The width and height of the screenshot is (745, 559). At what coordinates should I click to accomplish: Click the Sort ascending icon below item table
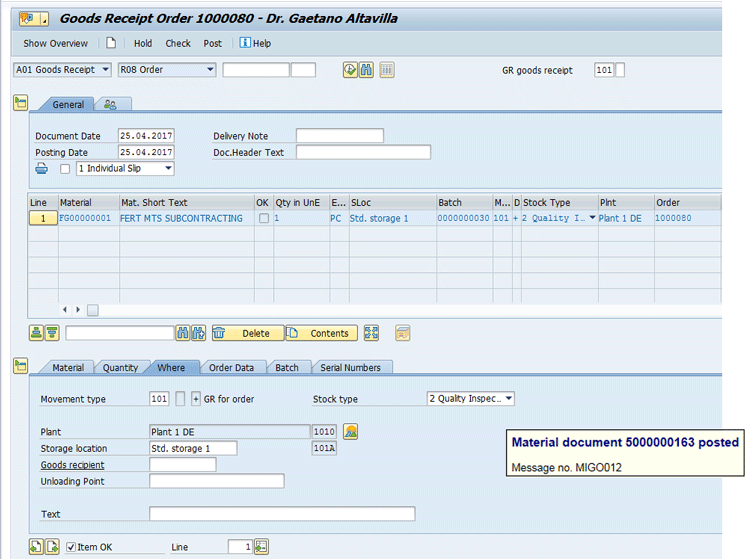tap(36, 333)
